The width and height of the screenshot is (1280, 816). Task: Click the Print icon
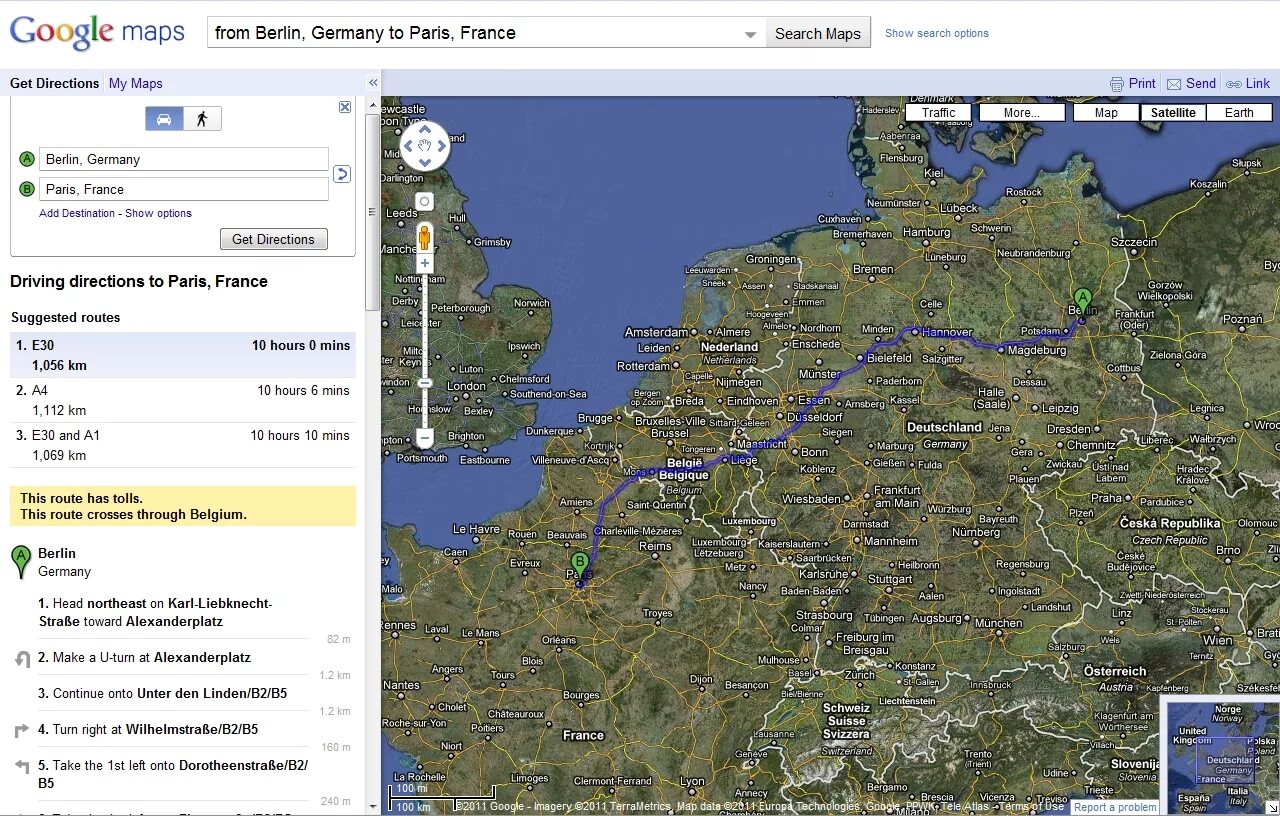pos(1117,84)
